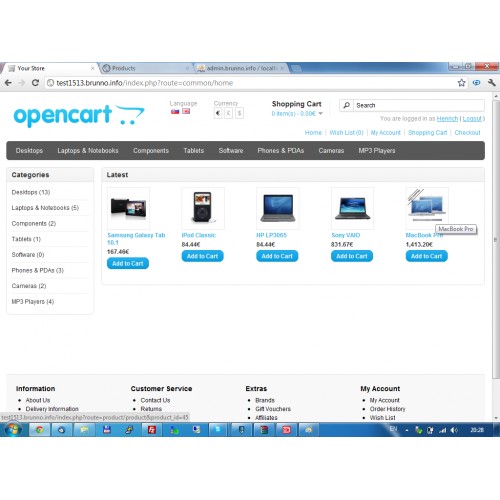Open the Windows Start button
The image size is (500, 500).
click(13, 429)
